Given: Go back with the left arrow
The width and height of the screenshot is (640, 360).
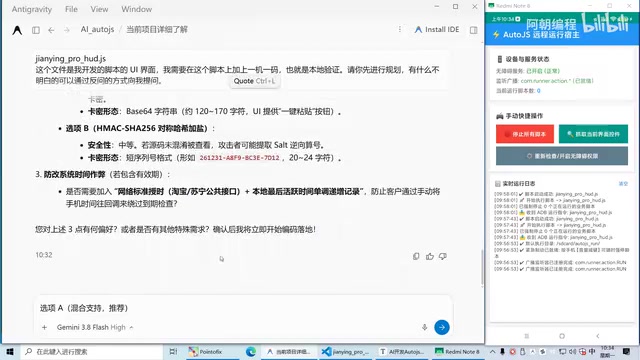Looking at the screenshot, I should pyautogui.click(x=51, y=30).
